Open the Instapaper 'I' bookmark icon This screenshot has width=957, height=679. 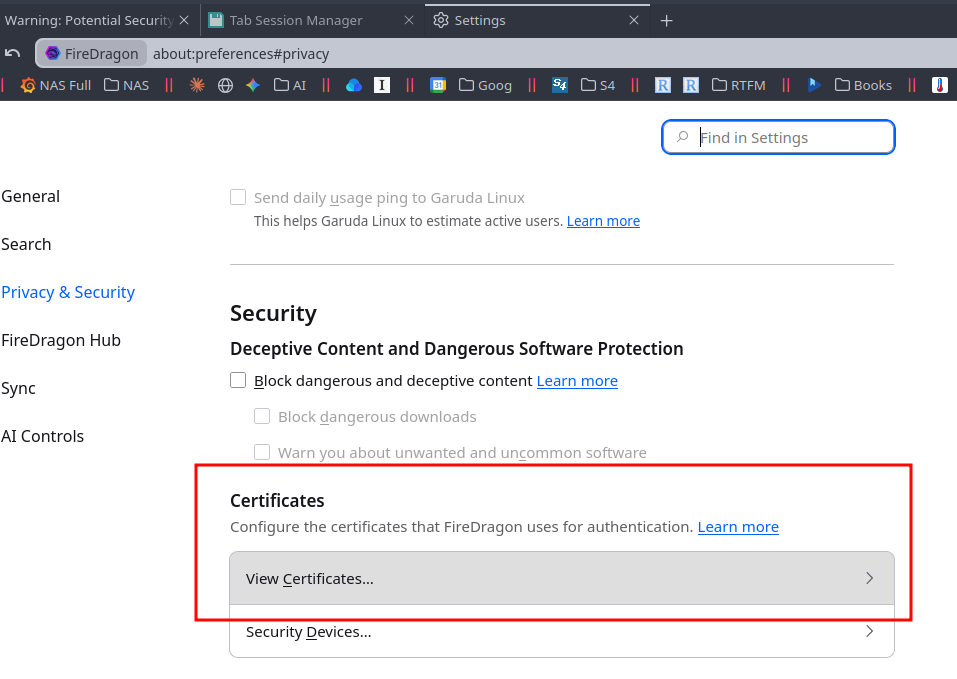pyautogui.click(x=381, y=85)
